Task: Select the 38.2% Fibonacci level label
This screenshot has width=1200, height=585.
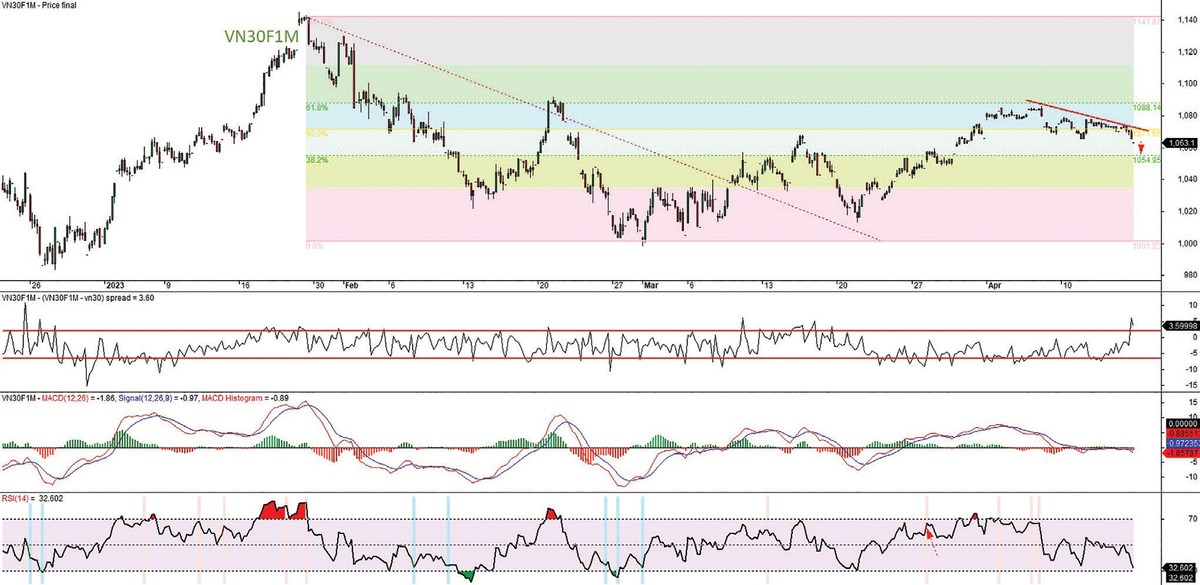Action: click(317, 158)
